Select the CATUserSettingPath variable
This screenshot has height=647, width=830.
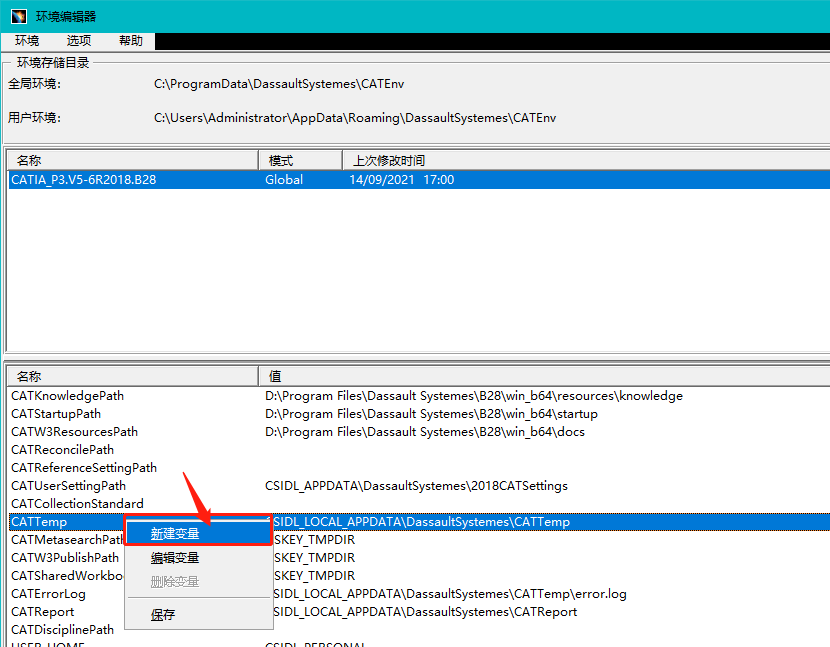click(69, 486)
